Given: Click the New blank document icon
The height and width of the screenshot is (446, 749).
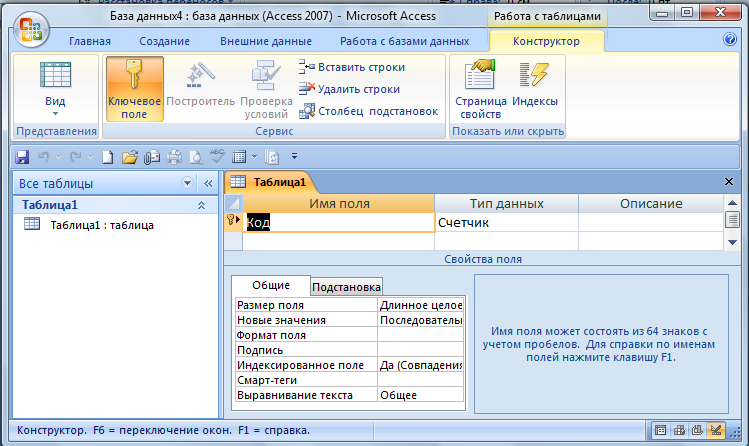Looking at the screenshot, I should click(x=108, y=157).
